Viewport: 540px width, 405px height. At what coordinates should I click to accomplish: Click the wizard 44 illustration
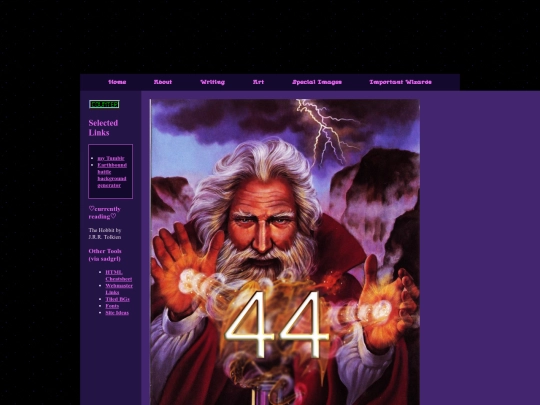click(285, 252)
